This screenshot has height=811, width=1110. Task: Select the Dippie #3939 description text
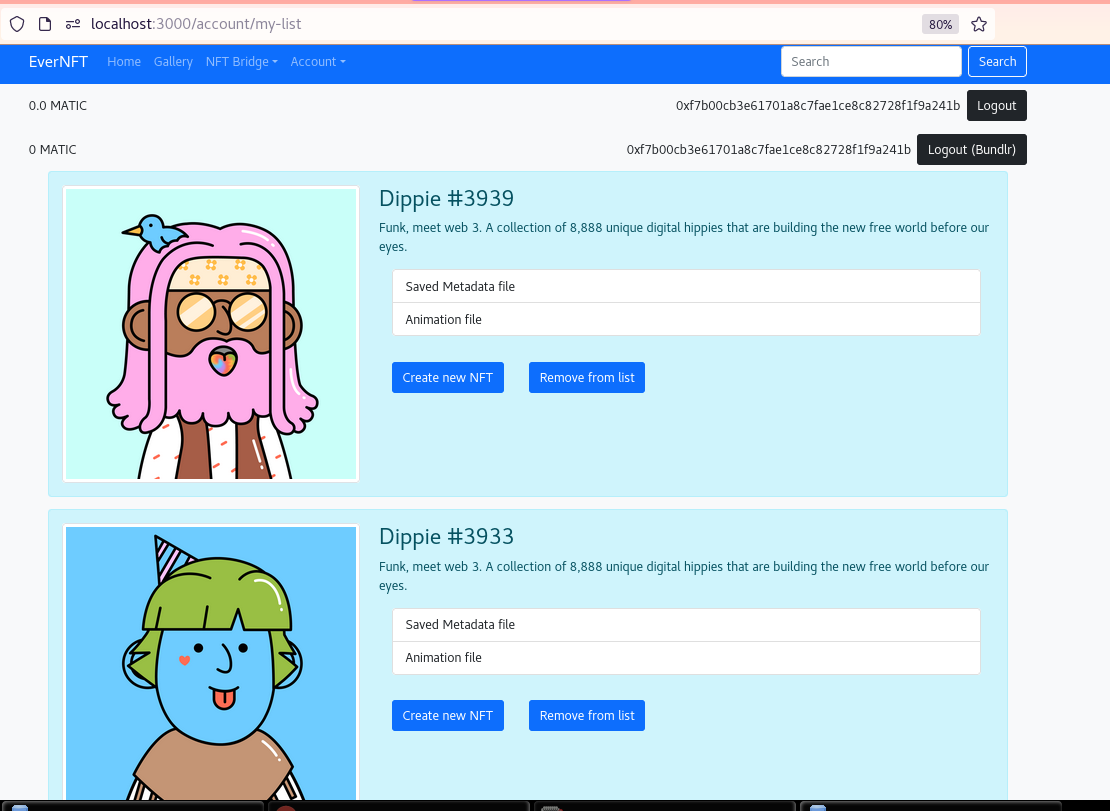point(683,237)
